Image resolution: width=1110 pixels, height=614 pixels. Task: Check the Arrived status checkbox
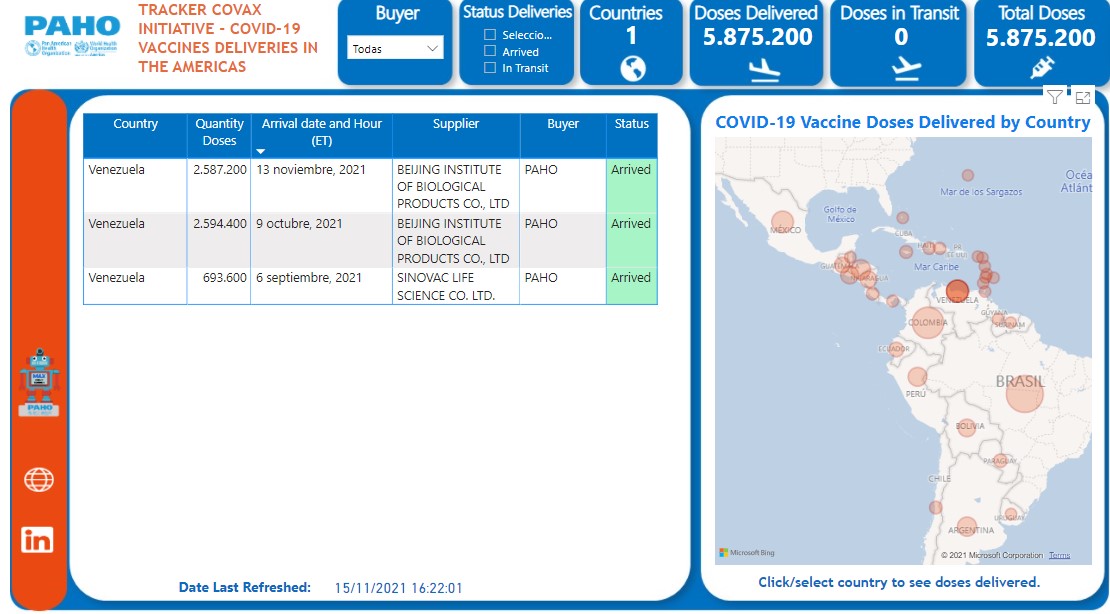point(490,51)
